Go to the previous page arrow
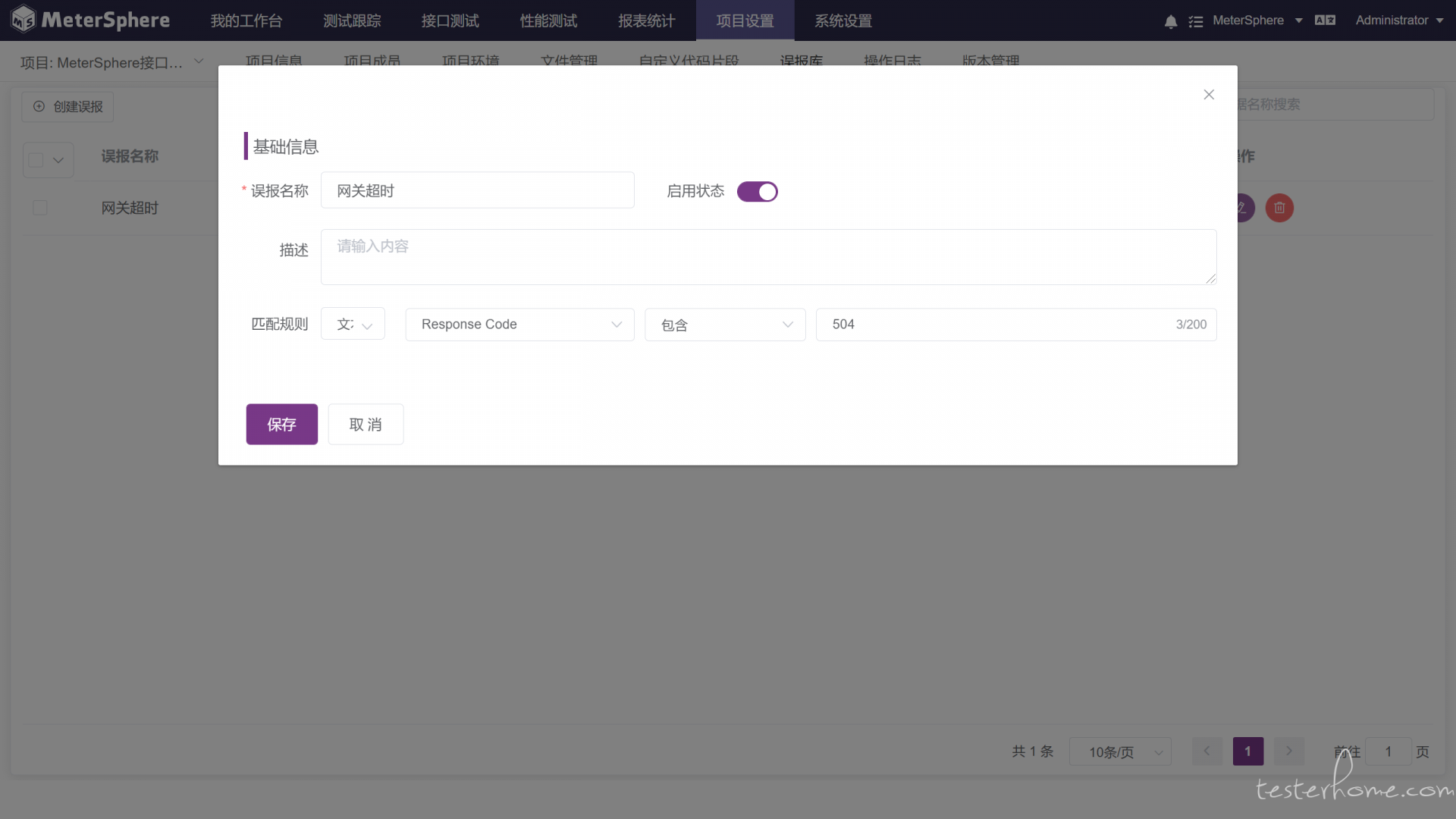The height and width of the screenshot is (819, 1456). [x=1207, y=752]
